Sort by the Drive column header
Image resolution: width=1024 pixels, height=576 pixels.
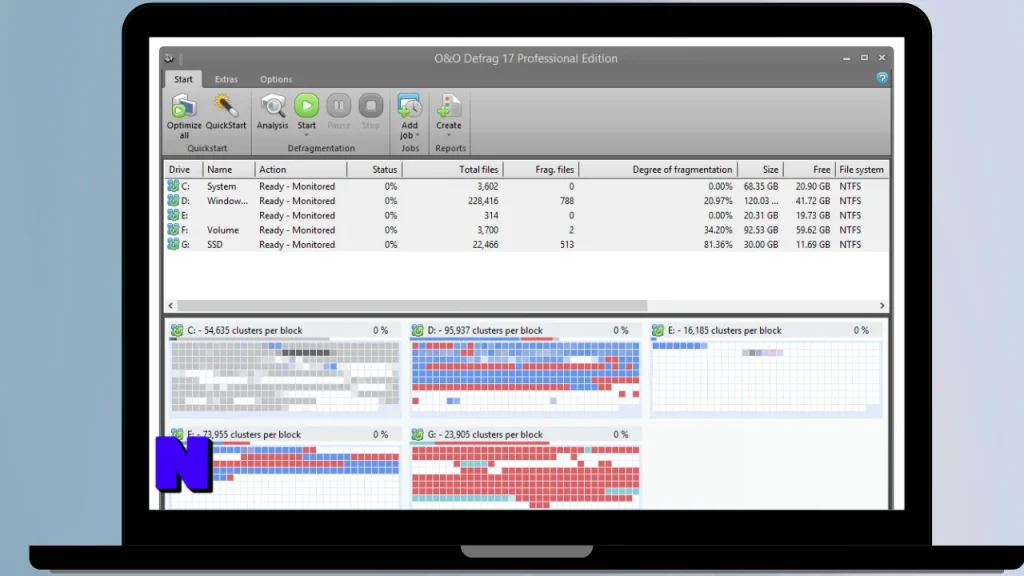point(184,169)
